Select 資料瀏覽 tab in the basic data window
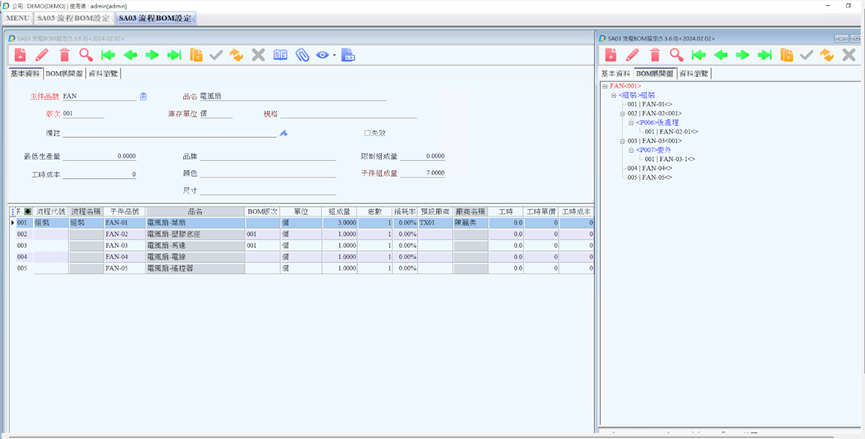 tap(103, 73)
